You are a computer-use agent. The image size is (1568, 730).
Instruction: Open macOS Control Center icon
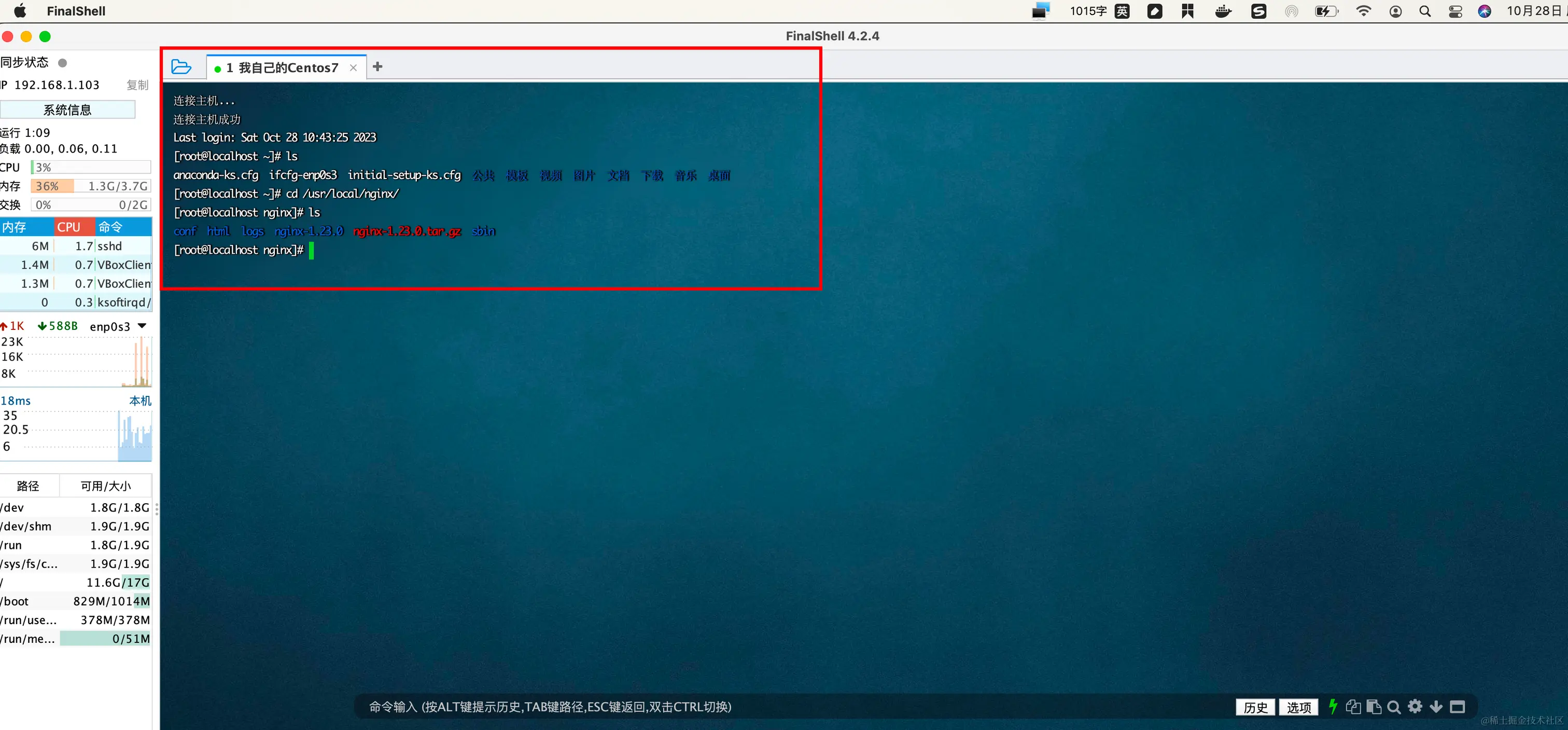[1455, 11]
